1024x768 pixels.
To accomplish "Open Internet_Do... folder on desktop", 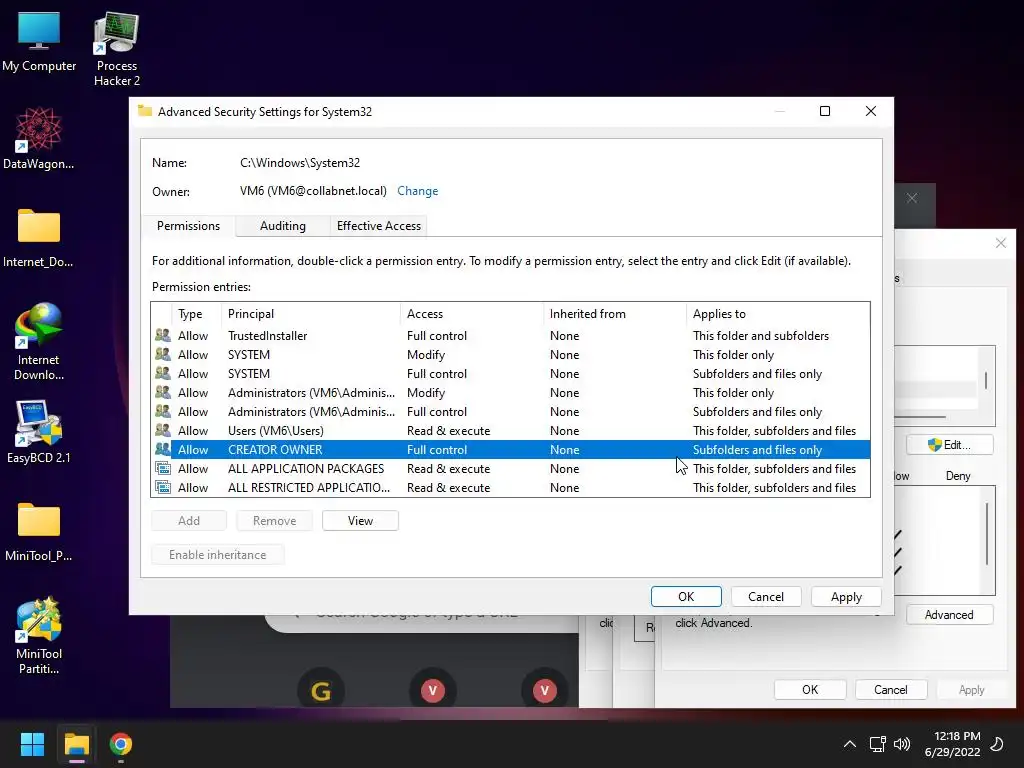I will (39, 238).
